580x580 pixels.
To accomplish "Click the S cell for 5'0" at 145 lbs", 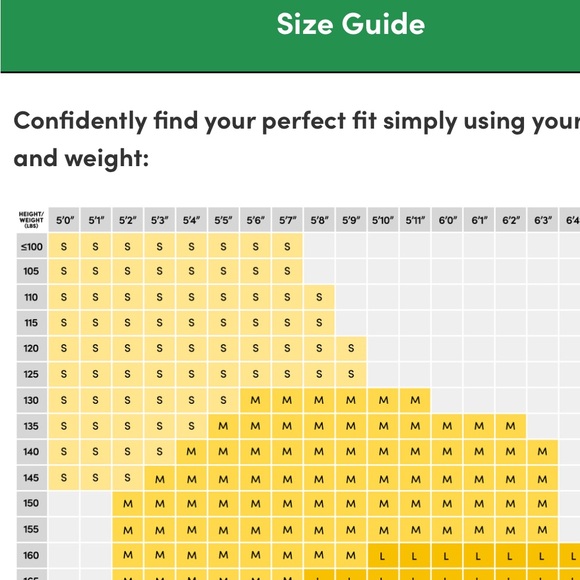I will [x=64, y=478].
